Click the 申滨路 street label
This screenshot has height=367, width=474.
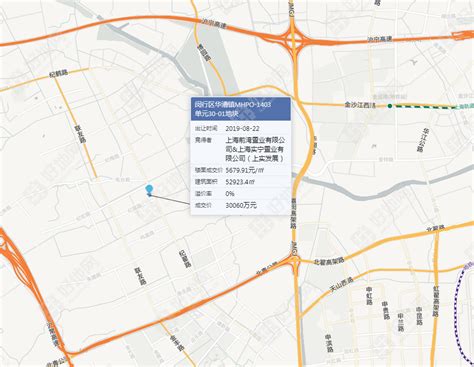329,343
